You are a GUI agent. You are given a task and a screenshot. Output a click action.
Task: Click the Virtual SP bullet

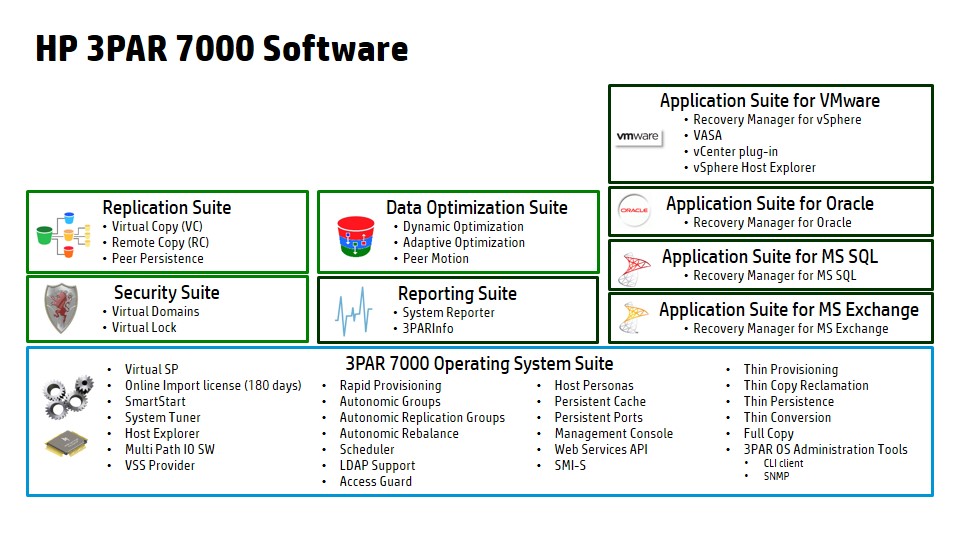pos(151,369)
